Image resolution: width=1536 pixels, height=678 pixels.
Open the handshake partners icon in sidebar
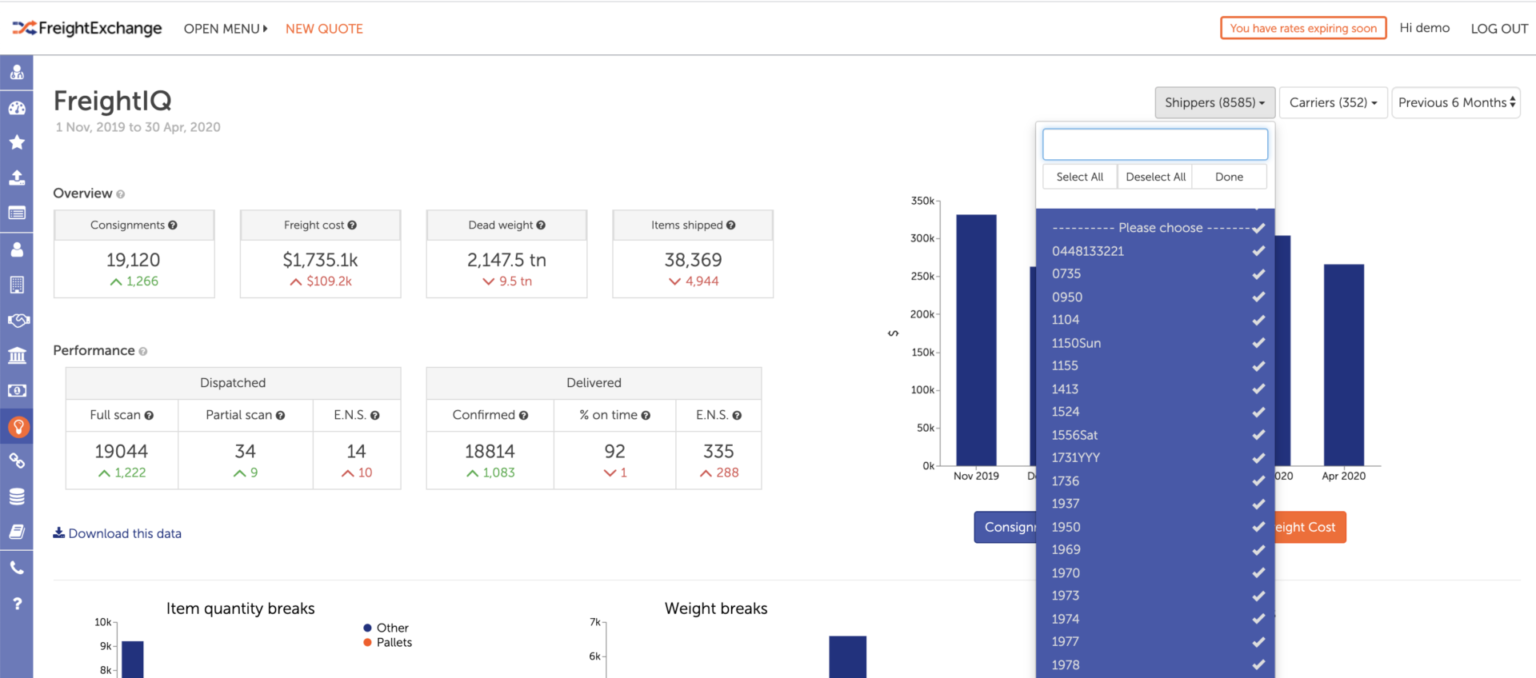pyautogui.click(x=17, y=320)
